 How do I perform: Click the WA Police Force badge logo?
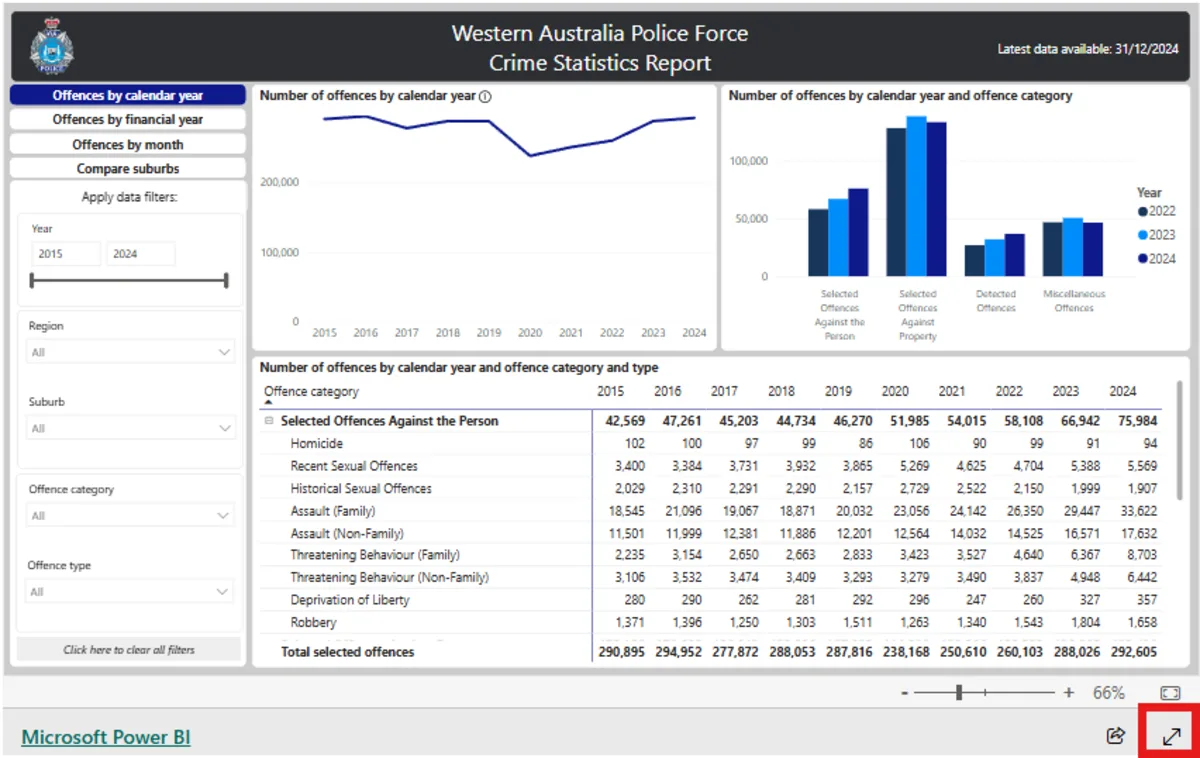[50, 45]
